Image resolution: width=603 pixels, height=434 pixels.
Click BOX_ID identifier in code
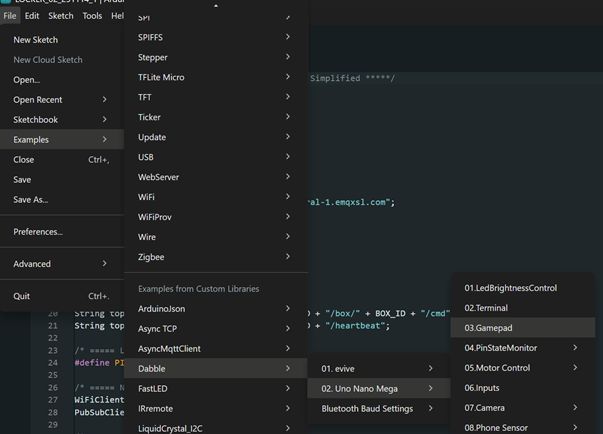pos(390,313)
